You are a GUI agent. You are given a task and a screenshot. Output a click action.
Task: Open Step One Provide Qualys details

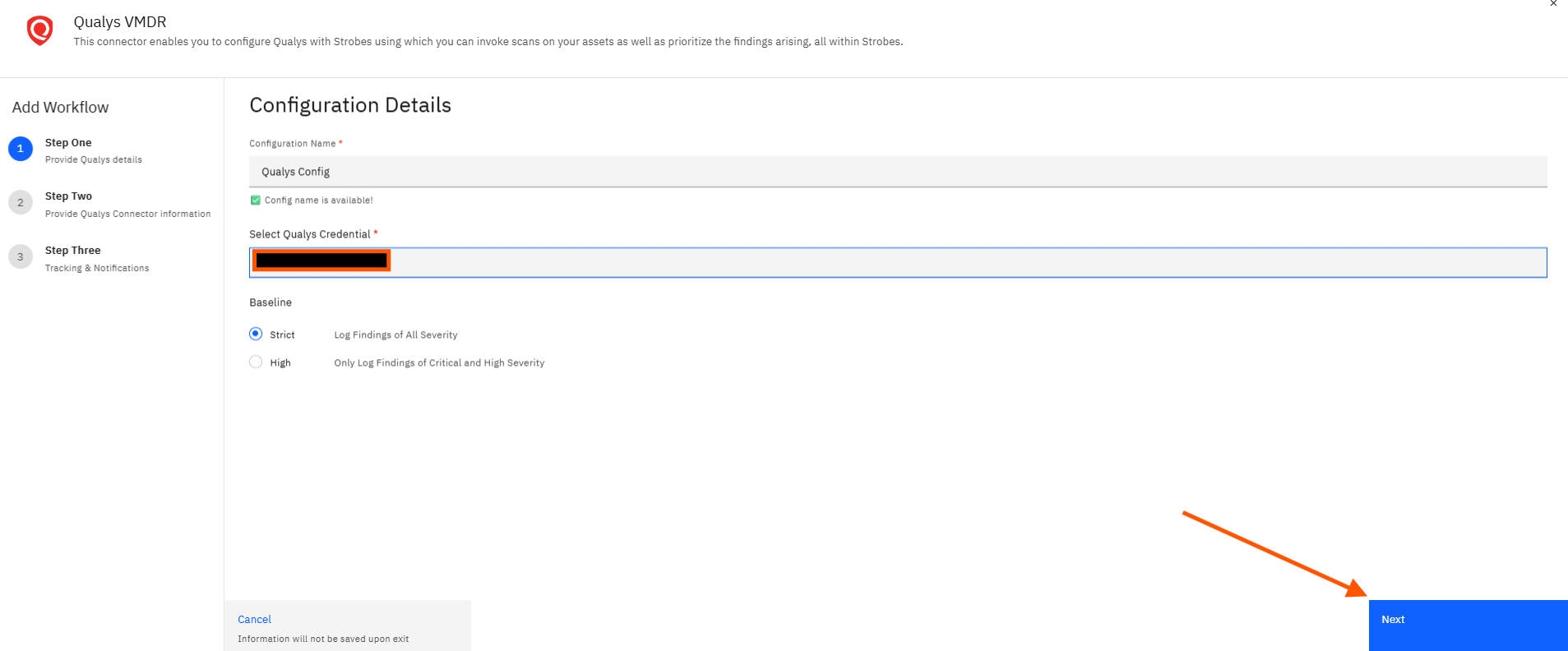click(94, 150)
